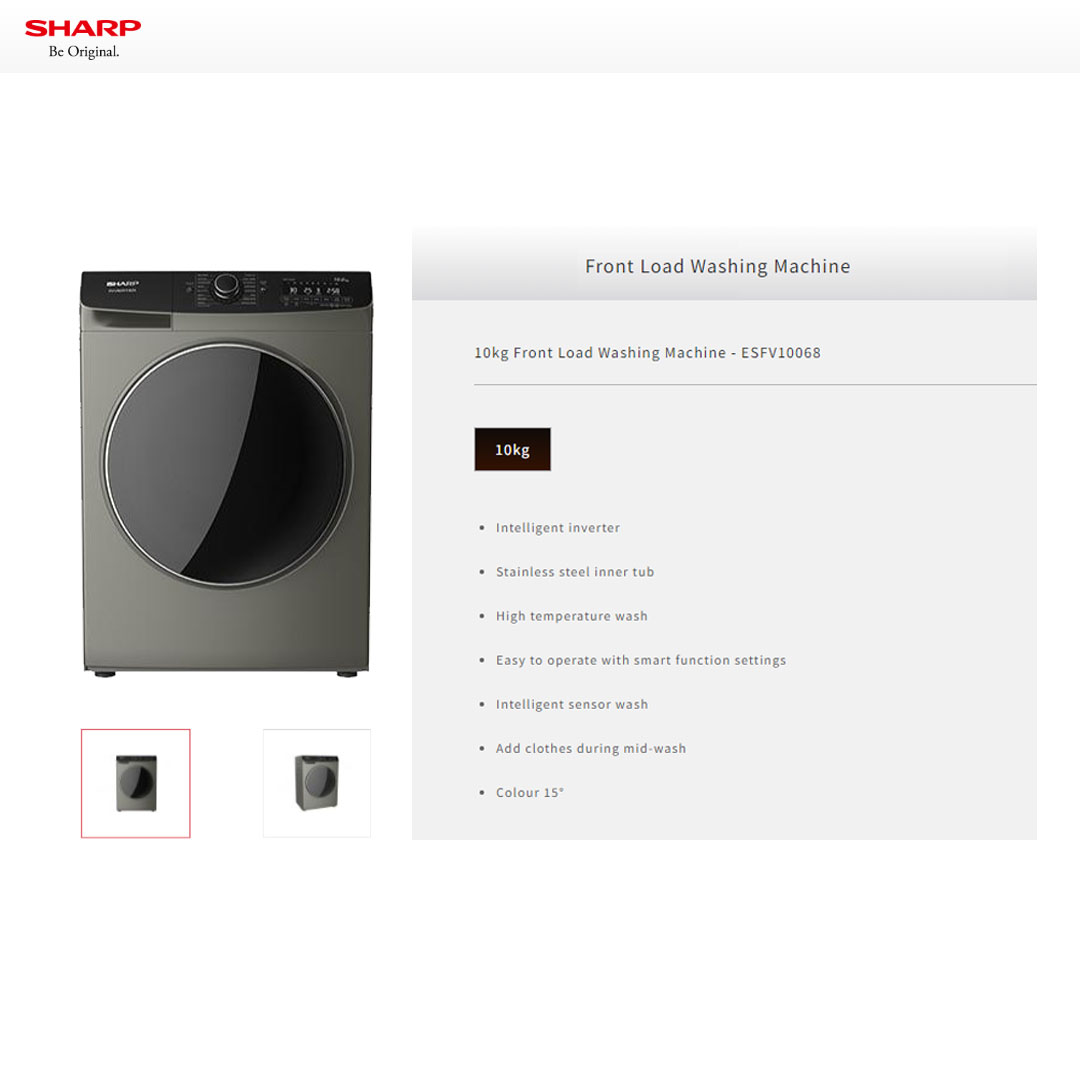Click Add clothes during mid-wash feature

coord(591,748)
